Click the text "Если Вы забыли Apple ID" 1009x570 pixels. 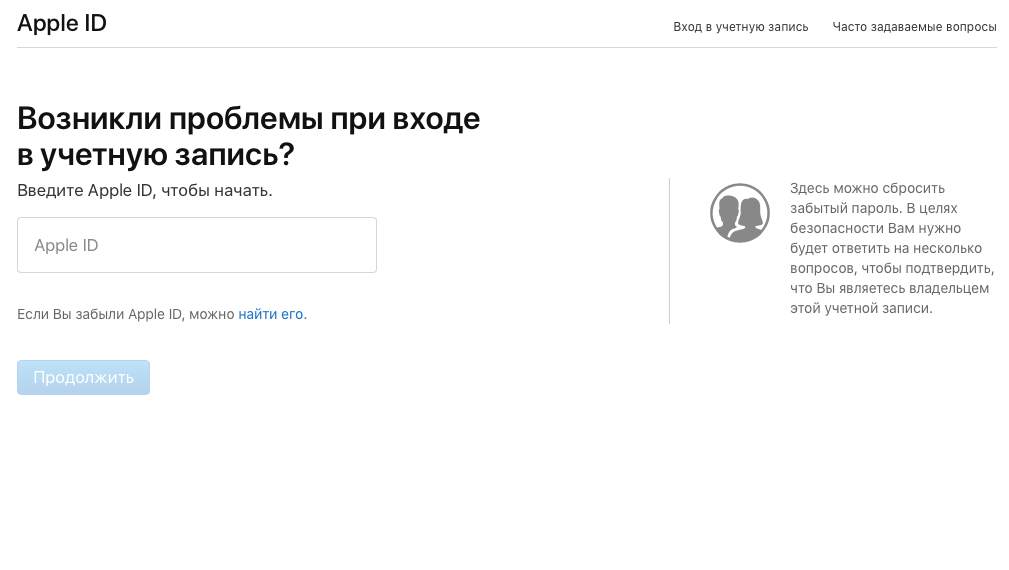point(100,314)
